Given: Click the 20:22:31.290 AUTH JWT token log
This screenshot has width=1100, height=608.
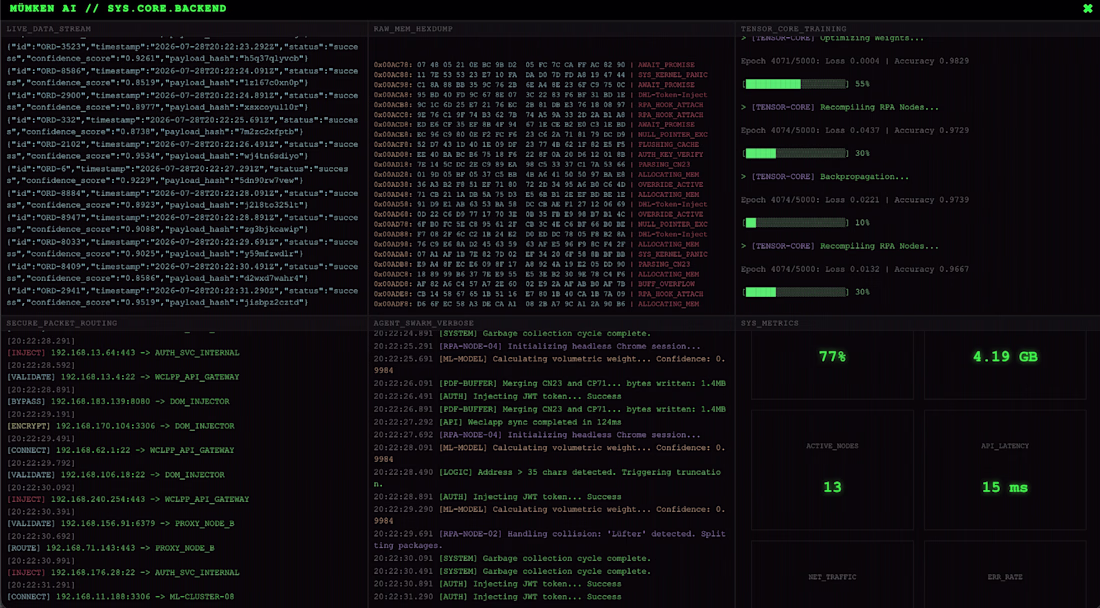Looking at the screenshot, I should click(497, 597).
